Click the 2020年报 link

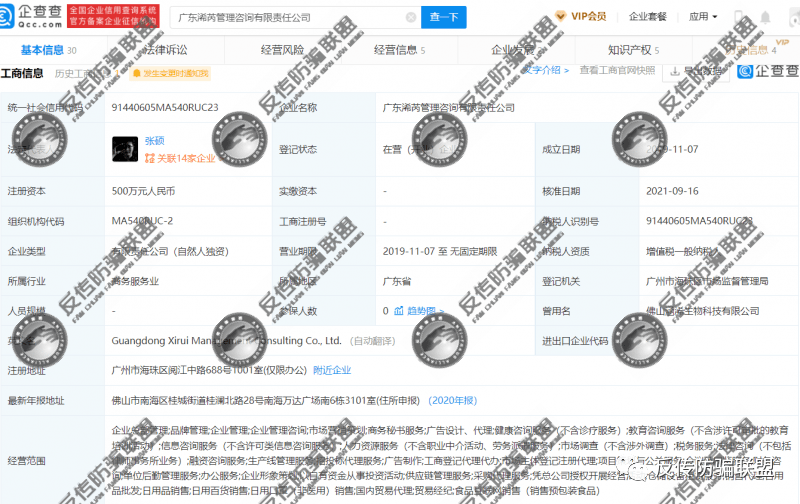454,400
